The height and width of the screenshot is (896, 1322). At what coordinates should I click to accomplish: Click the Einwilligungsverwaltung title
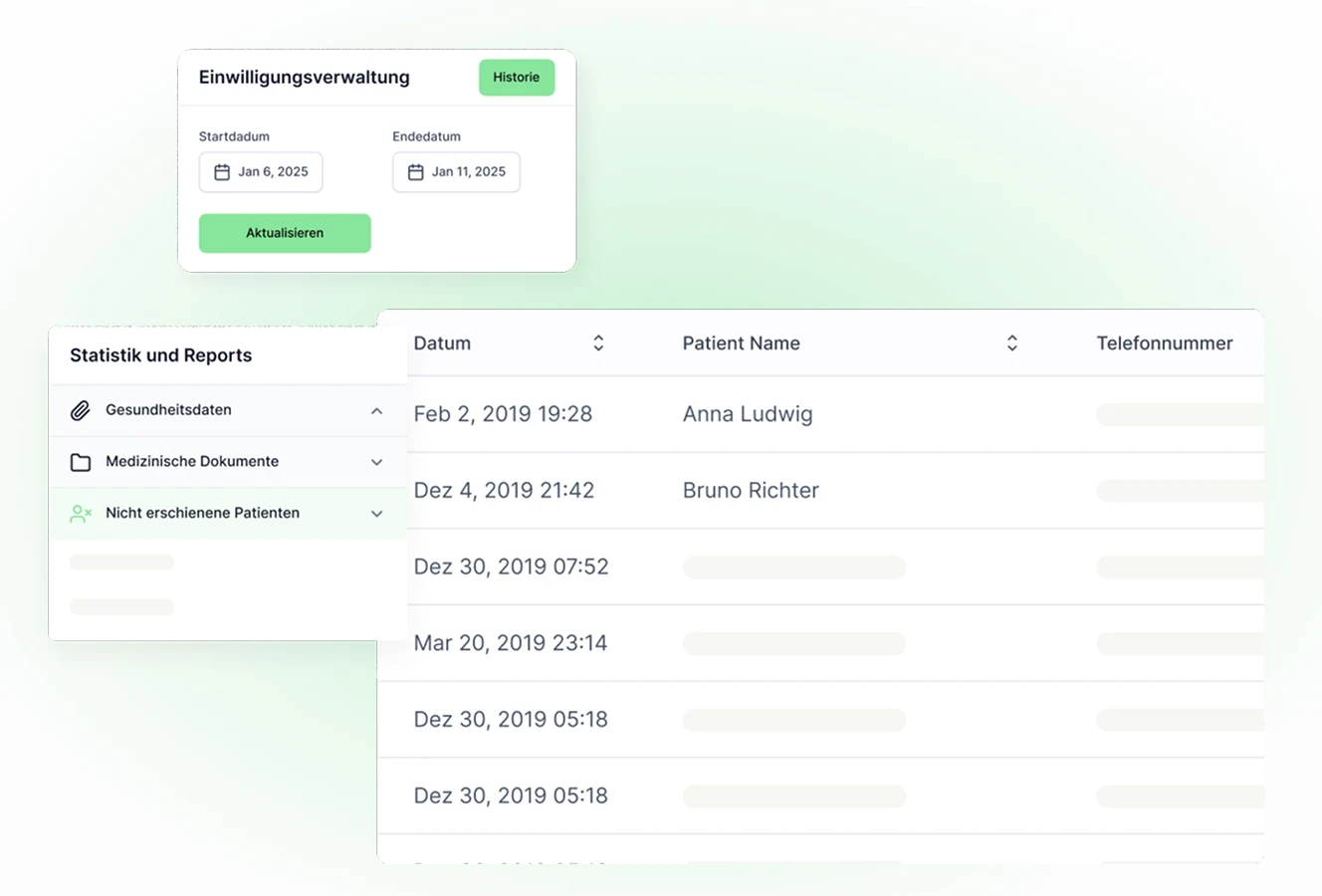click(x=305, y=78)
